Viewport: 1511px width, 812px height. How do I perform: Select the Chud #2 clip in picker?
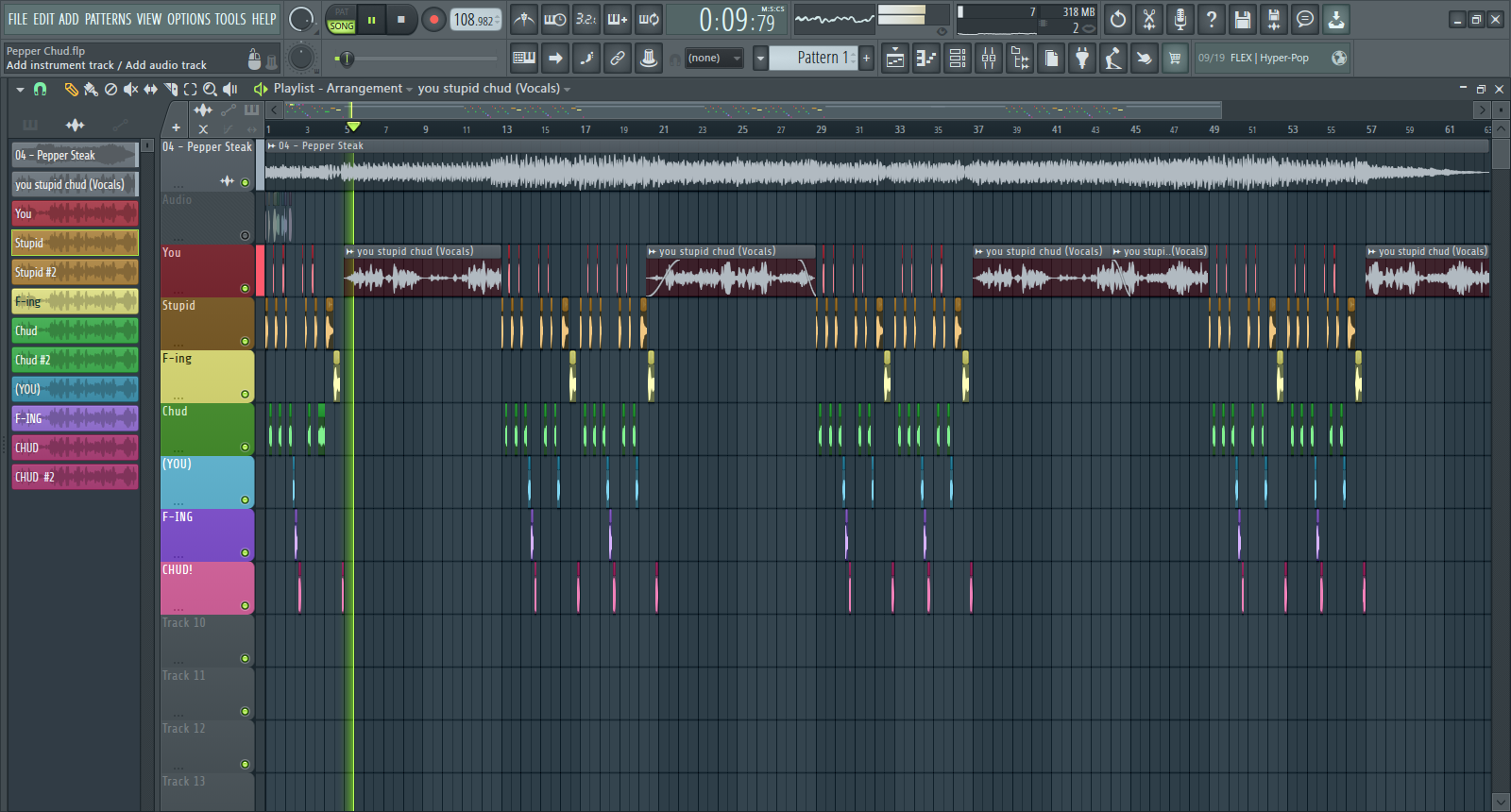75,360
